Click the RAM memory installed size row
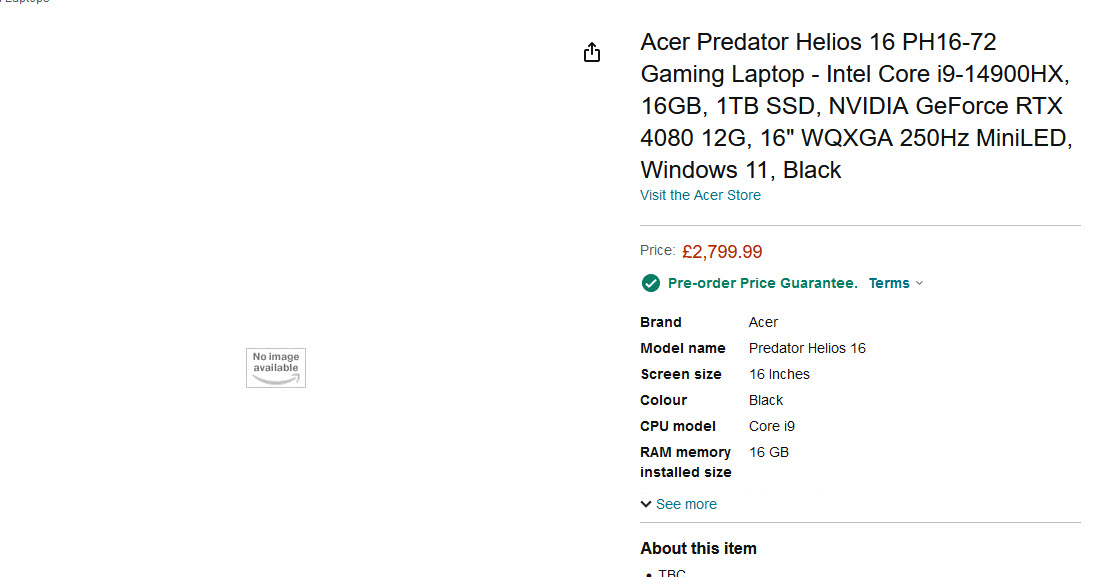The image size is (1096, 577). click(x=769, y=452)
